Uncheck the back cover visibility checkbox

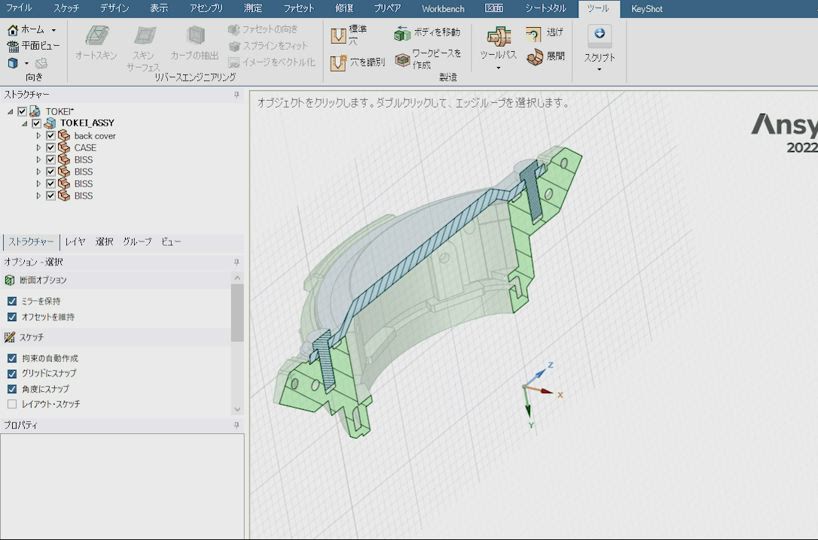51,136
